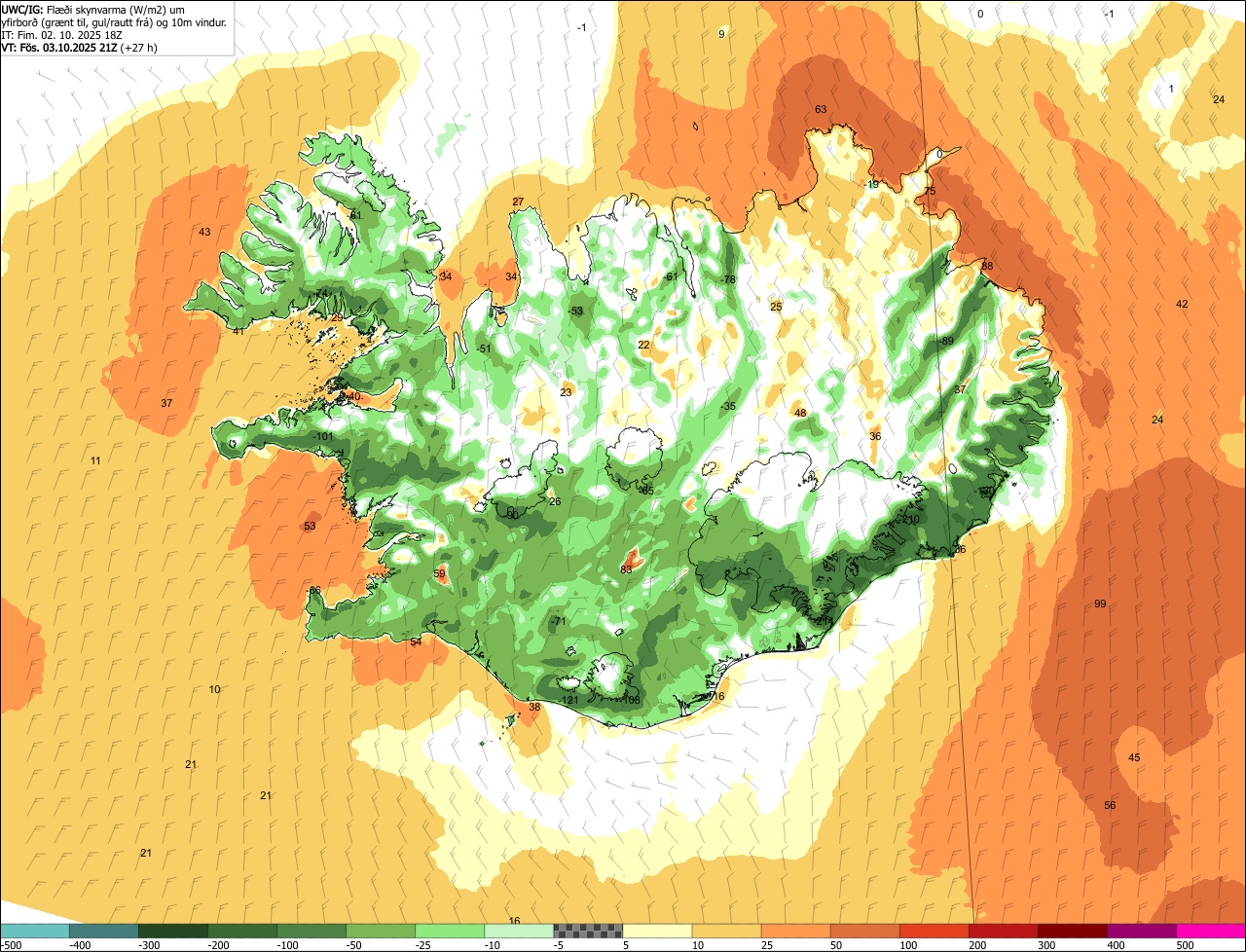
Task: Click the map value -121 near the south coast
Action: [569, 701]
